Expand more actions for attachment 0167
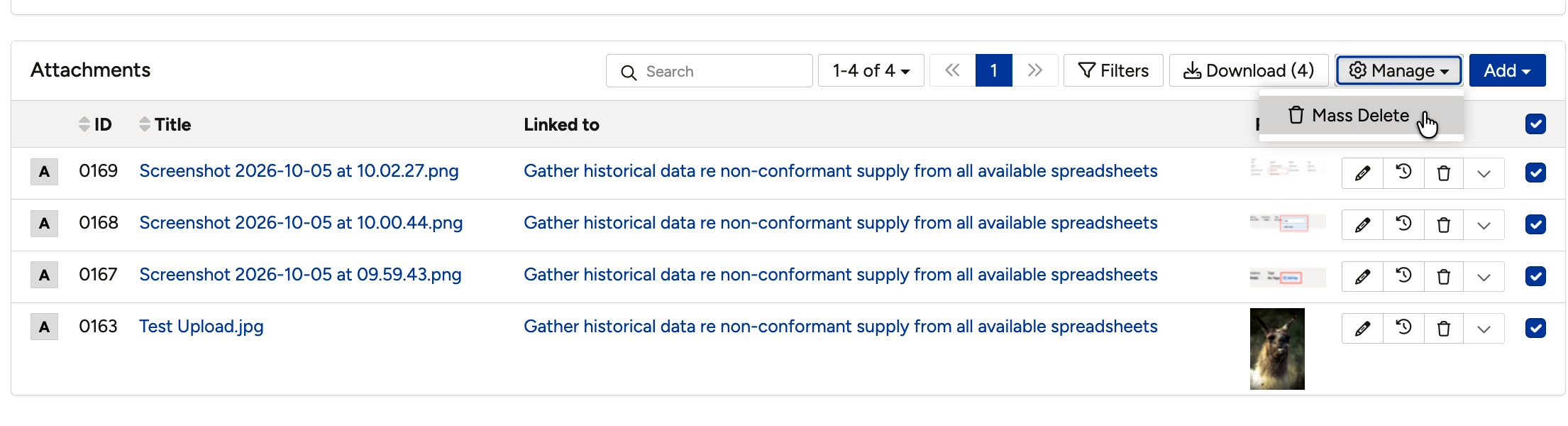 pos(1484,277)
